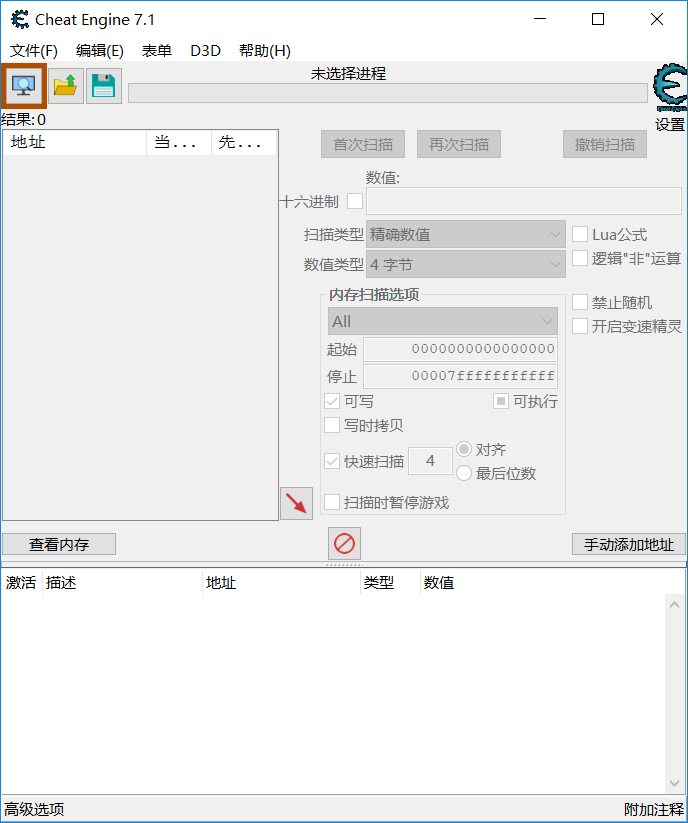Click the 撤销扫描 button

[x=605, y=144]
